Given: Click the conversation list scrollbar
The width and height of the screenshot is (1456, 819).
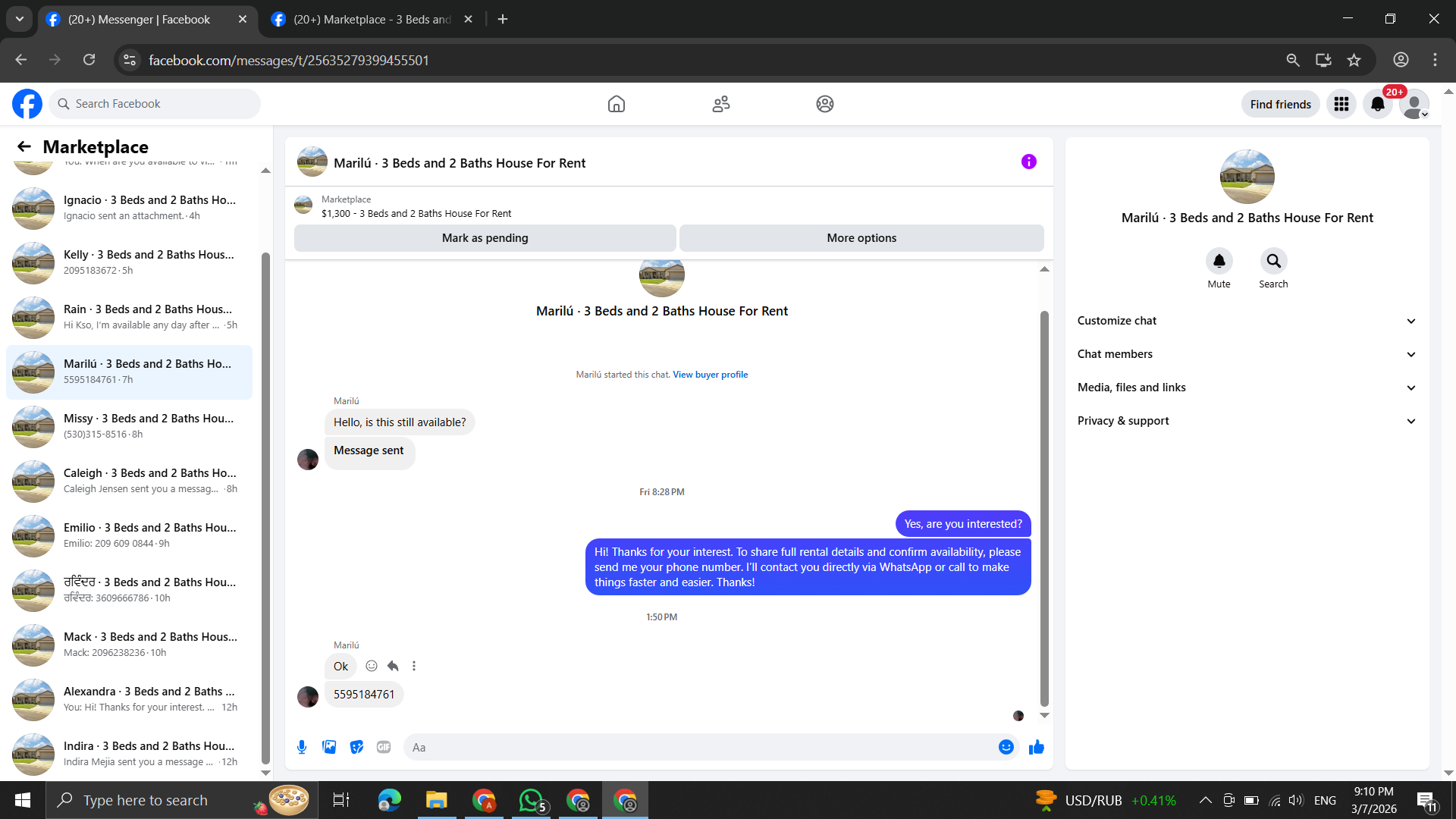Looking at the screenshot, I should point(265,508).
